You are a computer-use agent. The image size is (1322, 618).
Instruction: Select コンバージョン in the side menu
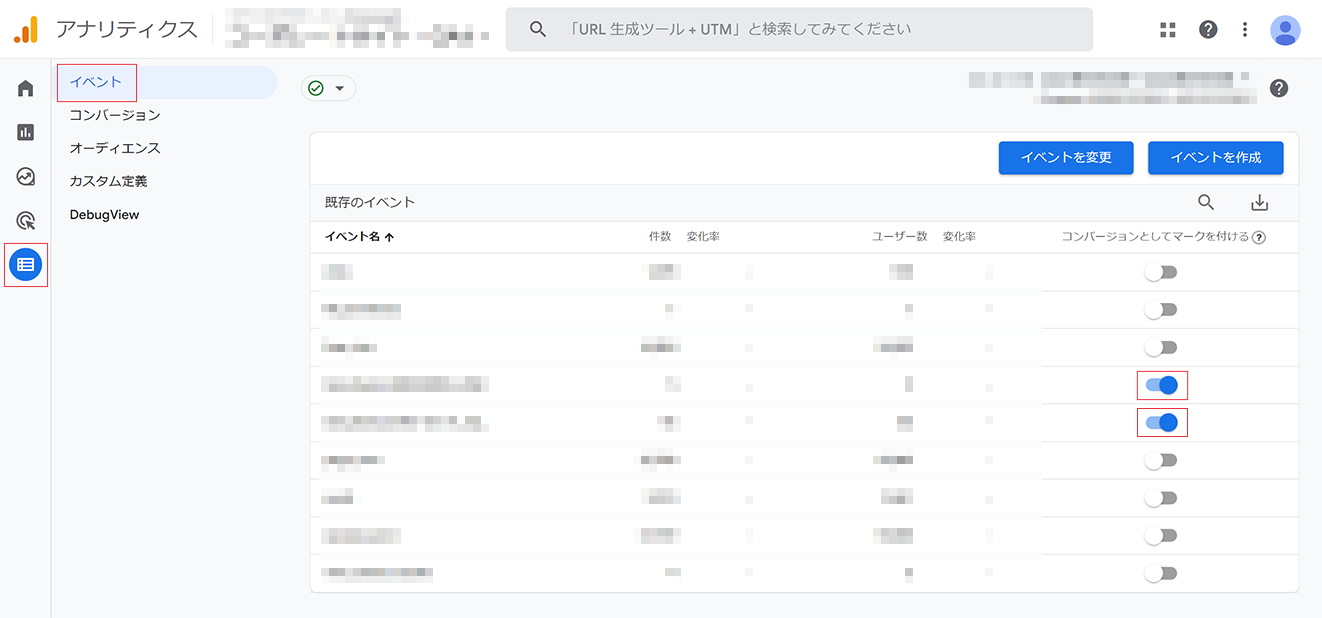click(x=115, y=115)
